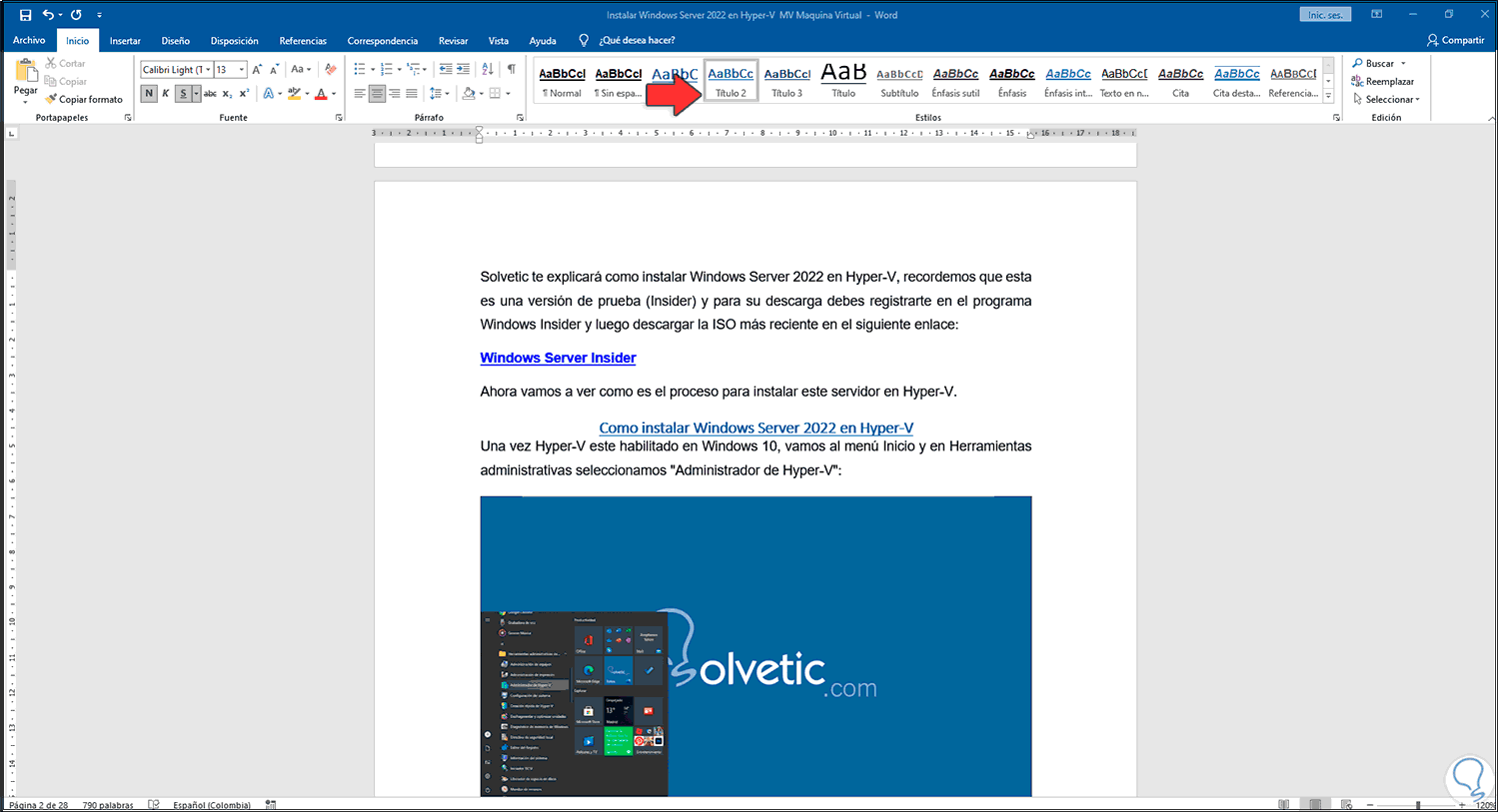Image resolution: width=1499 pixels, height=812 pixels.
Task: Open the numbered list dropdown
Action: [x=399, y=69]
